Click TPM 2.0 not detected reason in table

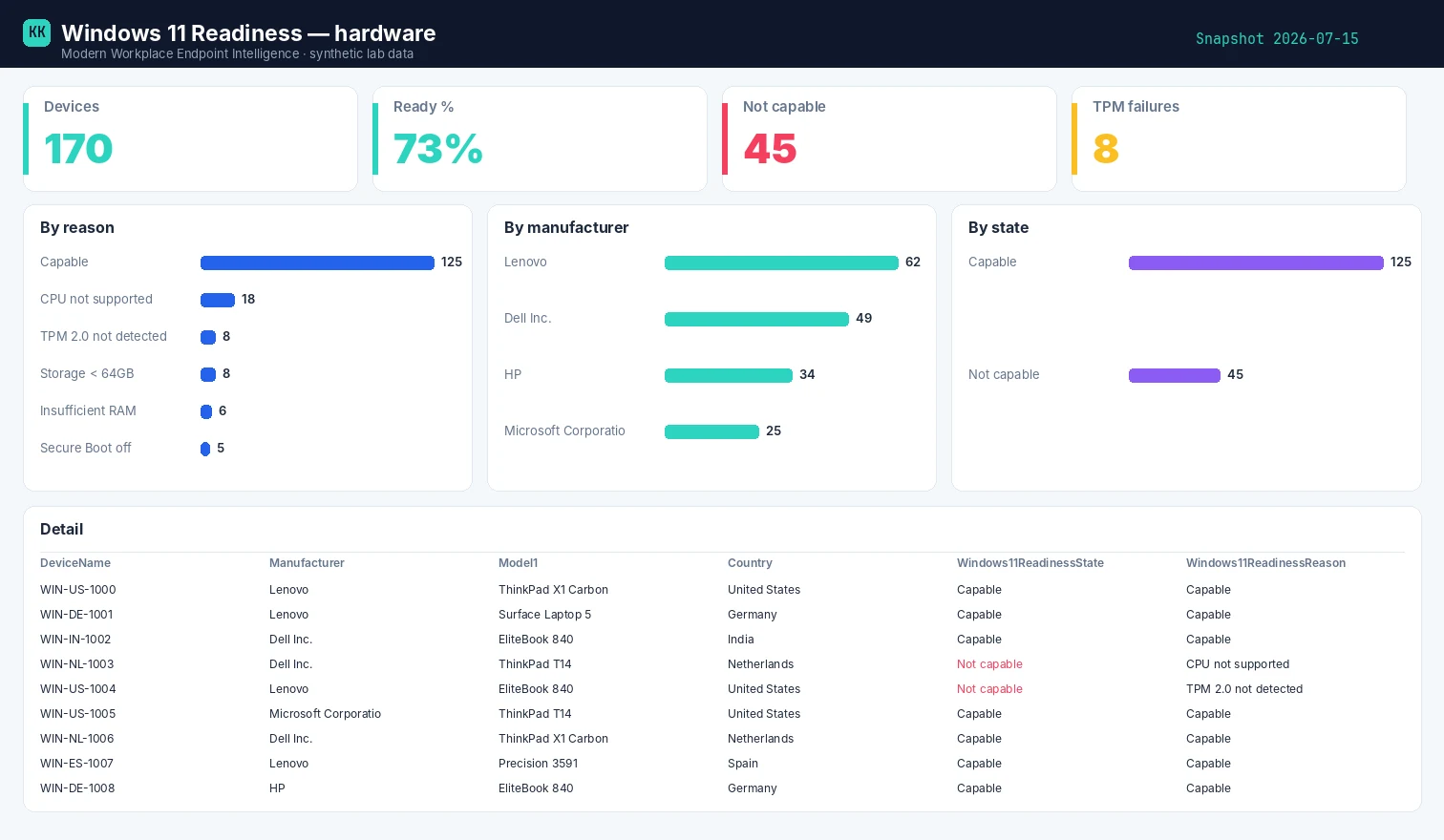[1244, 689]
